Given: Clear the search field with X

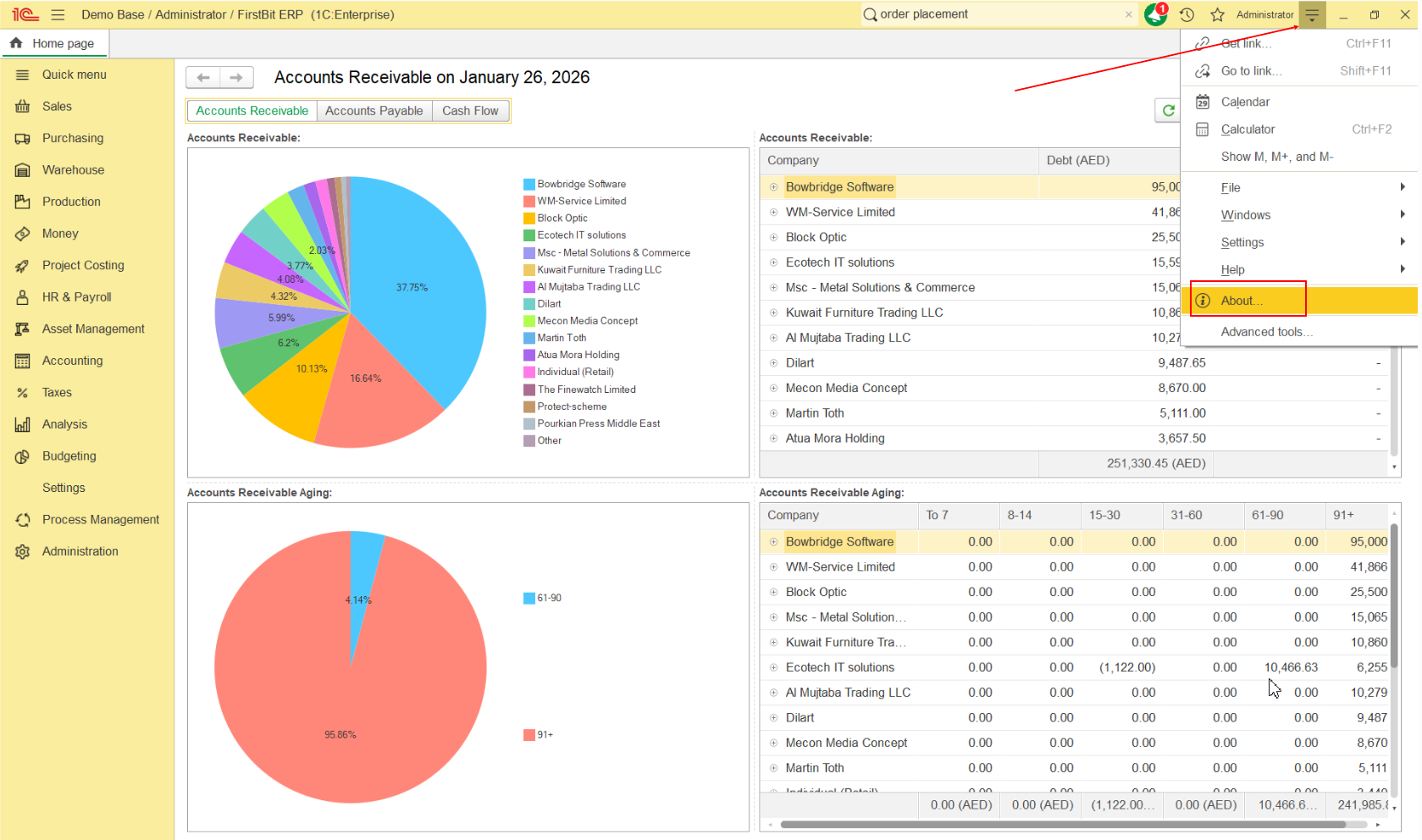Looking at the screenshot, I should (1128, 14).
